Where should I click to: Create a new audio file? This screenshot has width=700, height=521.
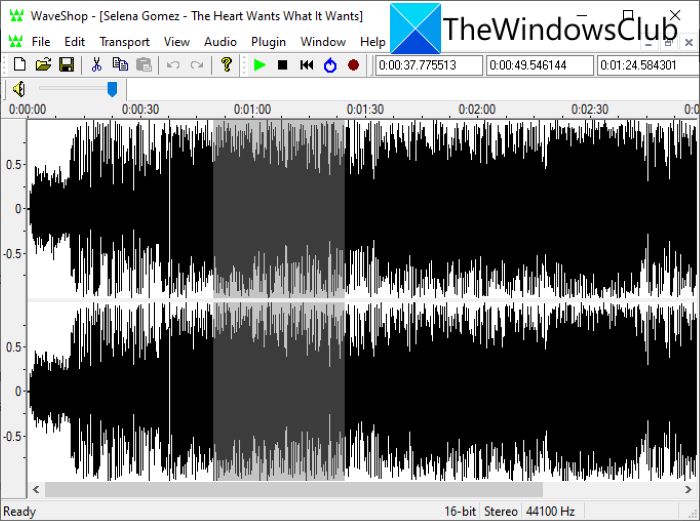(20, 65)
